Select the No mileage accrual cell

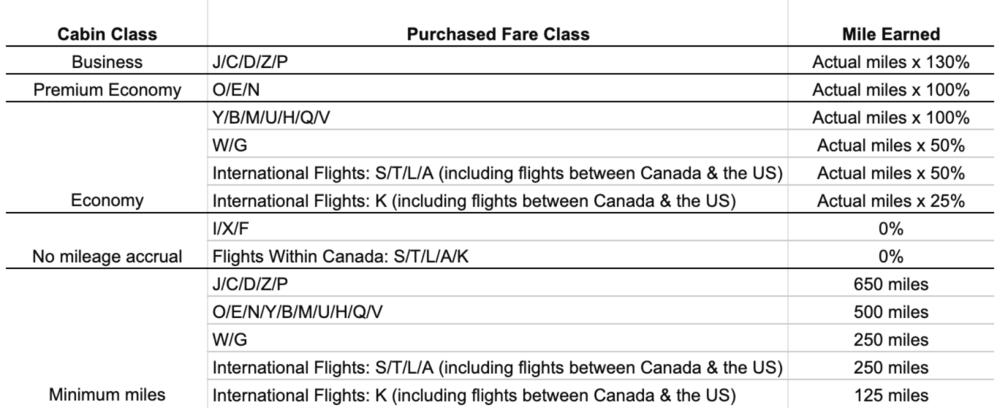[x=107, y=242]
